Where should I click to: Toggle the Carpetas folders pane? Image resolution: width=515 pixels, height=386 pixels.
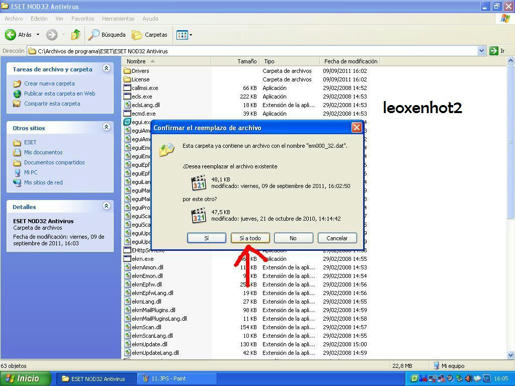149,35
